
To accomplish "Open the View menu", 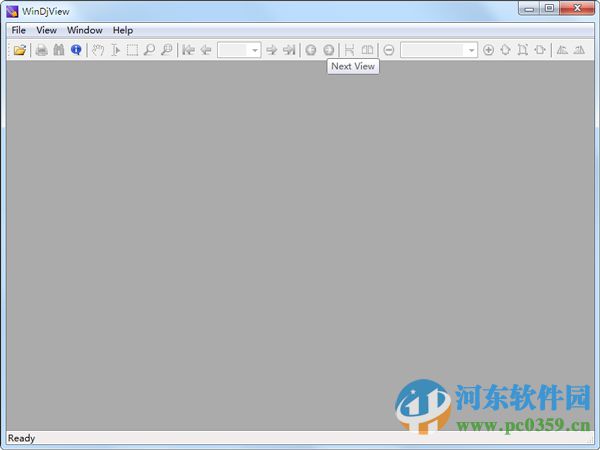I will (46, 30).
